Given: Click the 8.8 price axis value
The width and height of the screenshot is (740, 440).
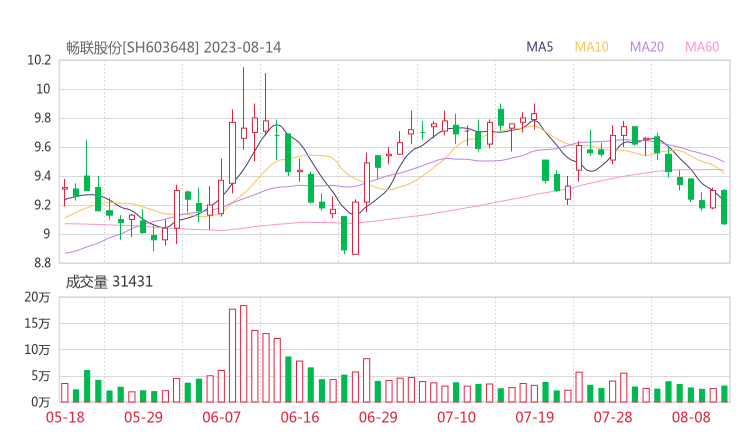Looking at the screenshot, I should [x=42, y=263].
